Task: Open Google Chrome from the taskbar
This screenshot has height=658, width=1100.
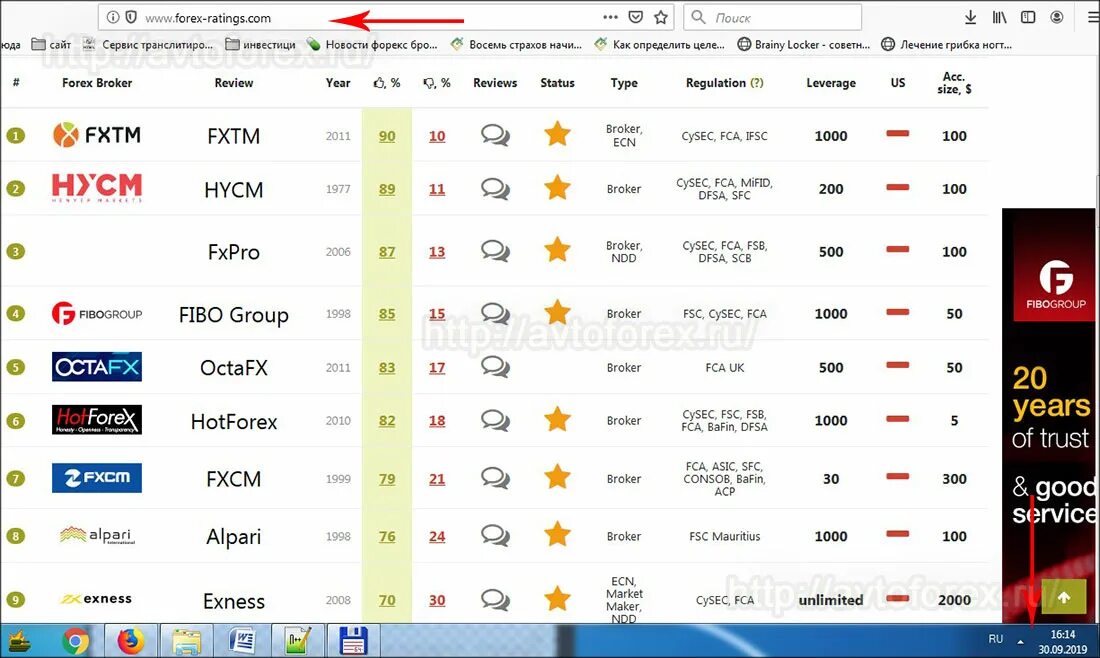Action: coord(75,640)
